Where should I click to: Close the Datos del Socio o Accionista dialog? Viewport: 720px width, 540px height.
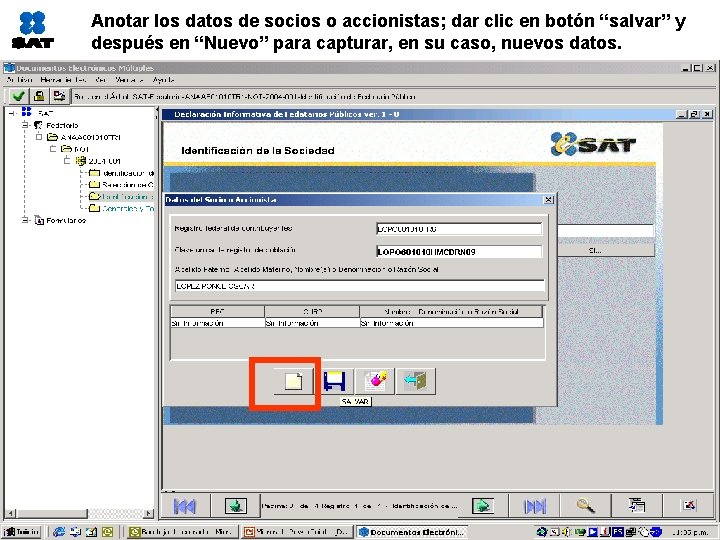pos(549,199)
